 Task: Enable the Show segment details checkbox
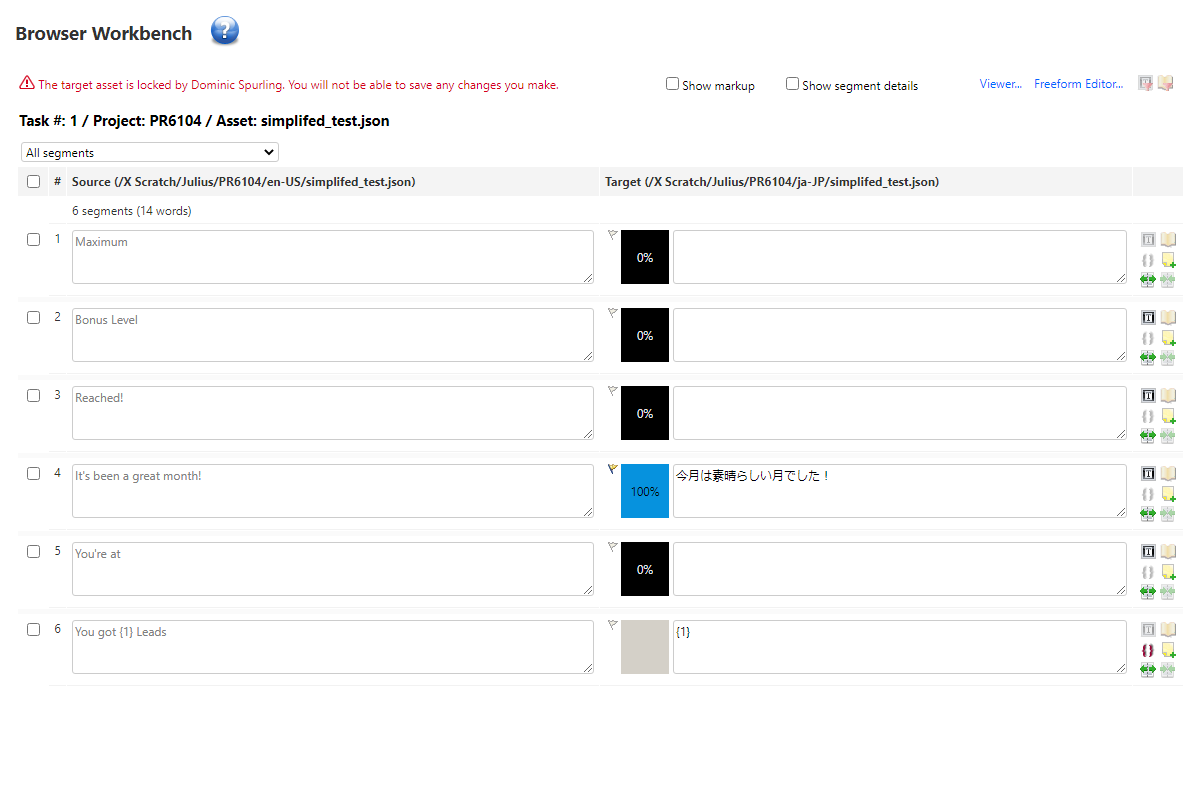[793, 84]
